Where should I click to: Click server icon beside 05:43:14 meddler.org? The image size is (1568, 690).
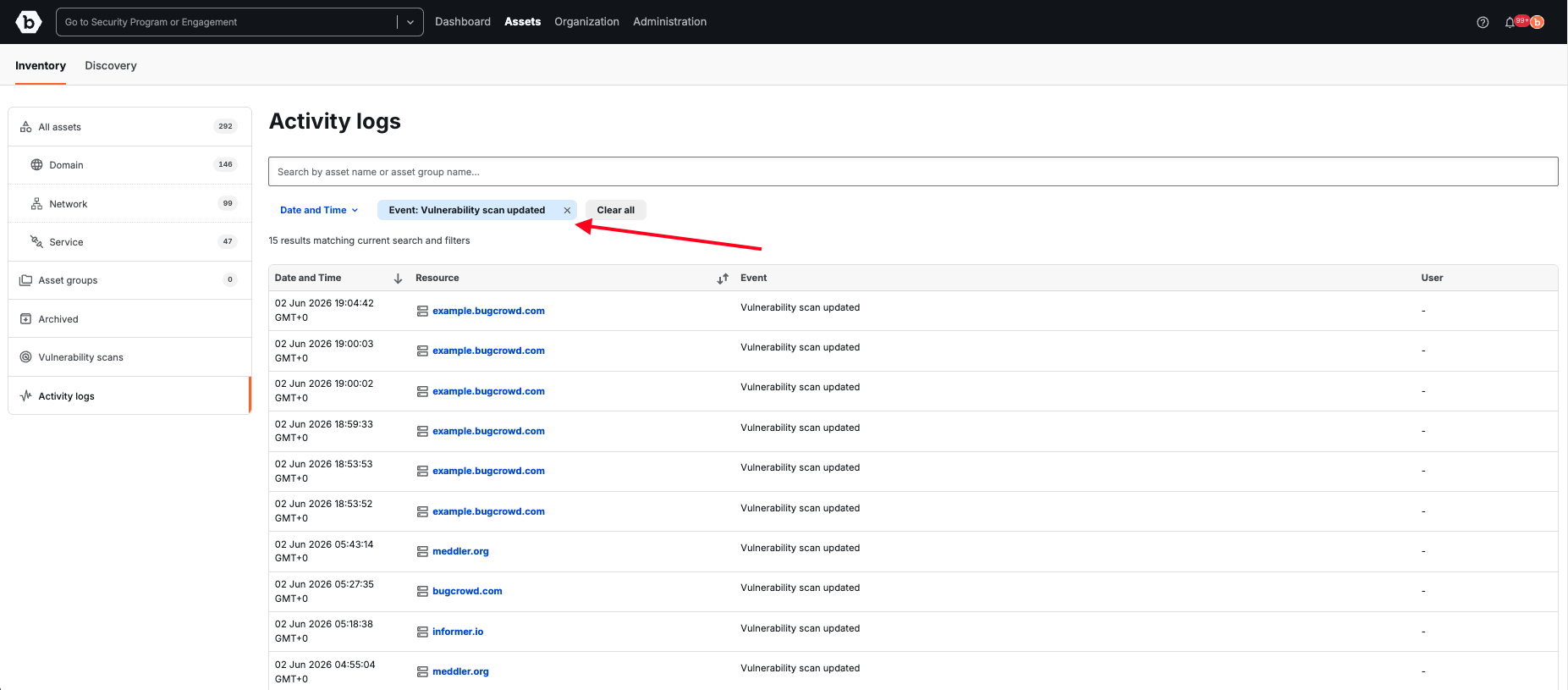[422, 552]
